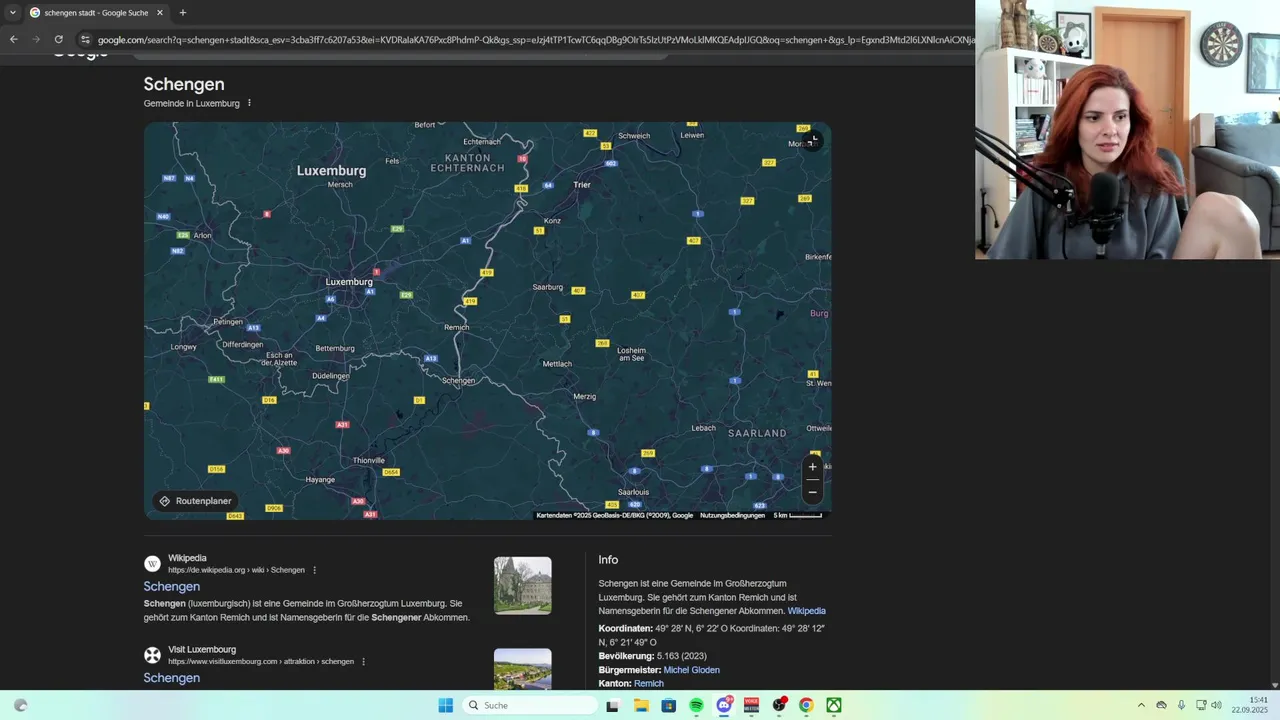Open the tab search dropdown
Screen dimensions: 1280x720
[x=12, y=13]
